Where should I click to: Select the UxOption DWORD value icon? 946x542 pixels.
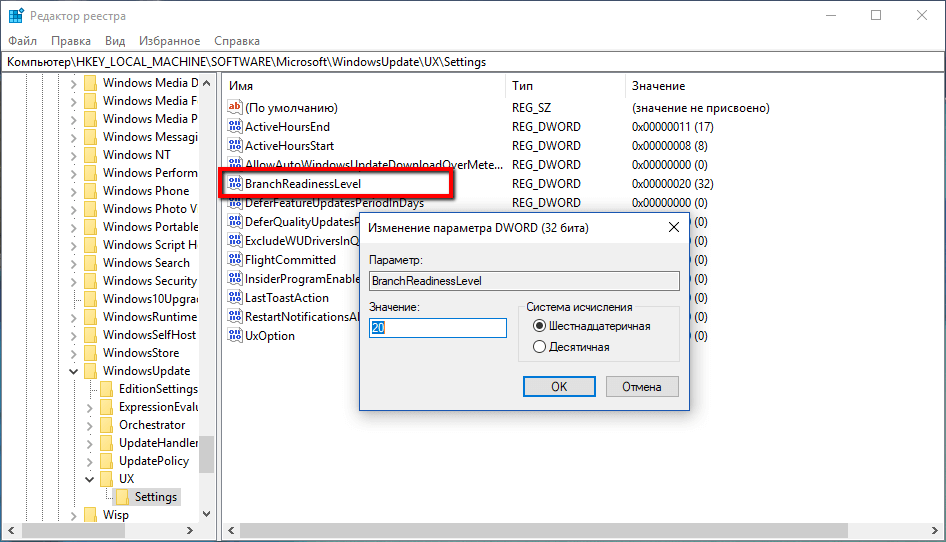point(235,336)
